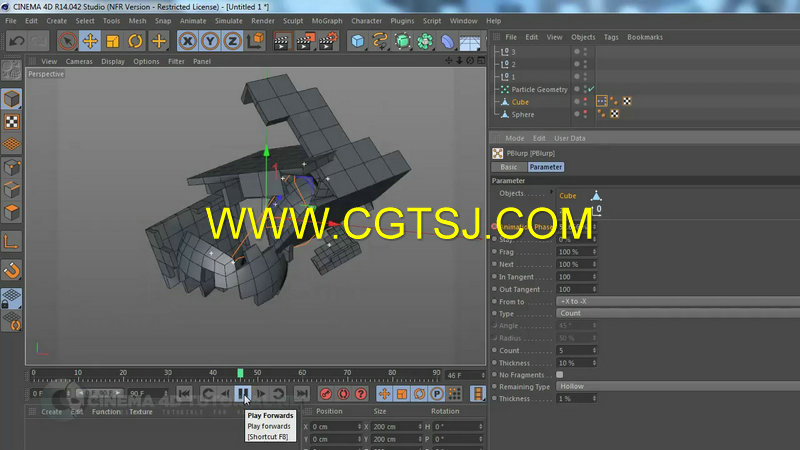Click the Size X 200 cm field
The image size is (800, 450).
click(x=397, y=427)
